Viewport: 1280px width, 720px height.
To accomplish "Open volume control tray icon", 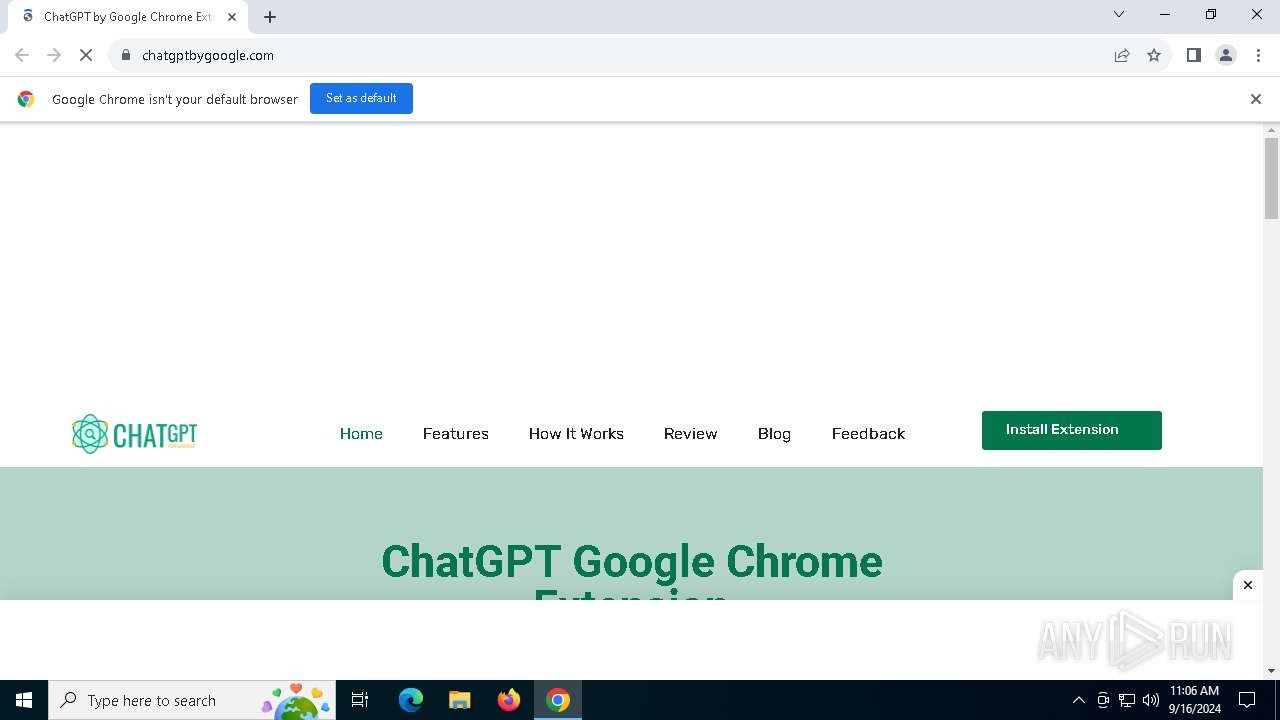I will 1151,700.
